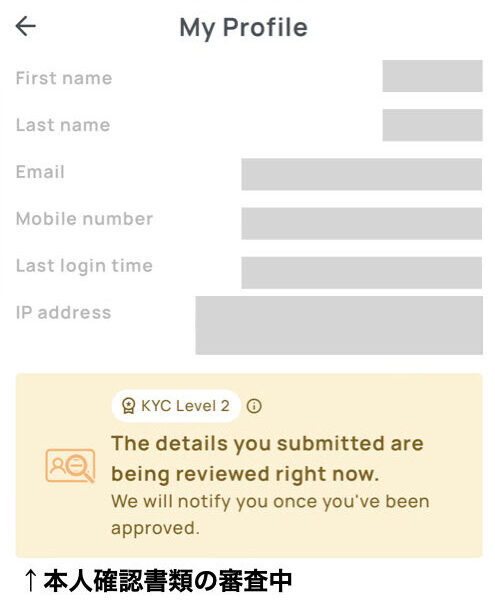Tap the 'details being reviewed' message
Image resolution: width=495 pixels, height=607 pixels.
tap(267, 459)
